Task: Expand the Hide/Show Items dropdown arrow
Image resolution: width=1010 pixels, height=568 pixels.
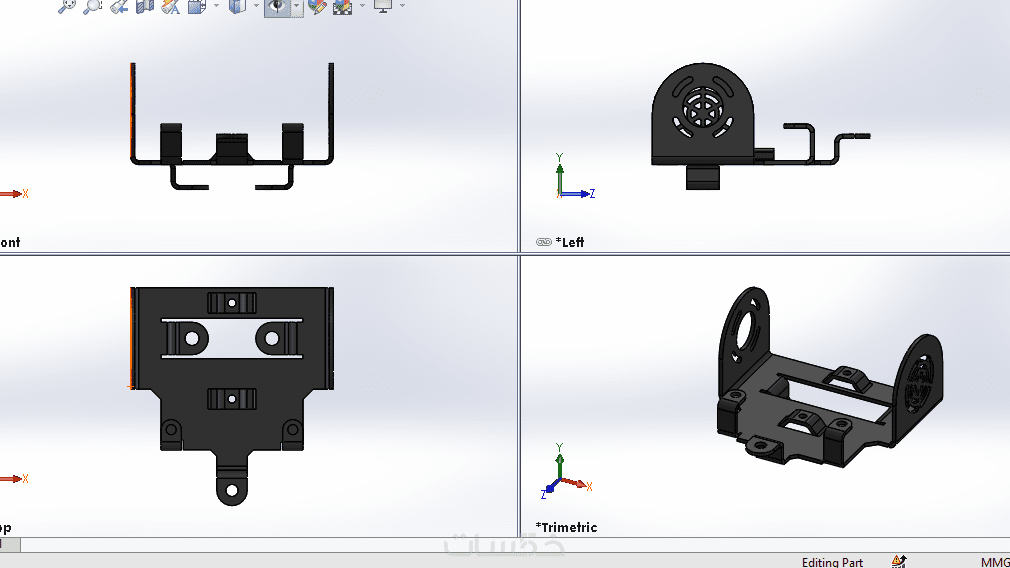Action: coord(296,6)
